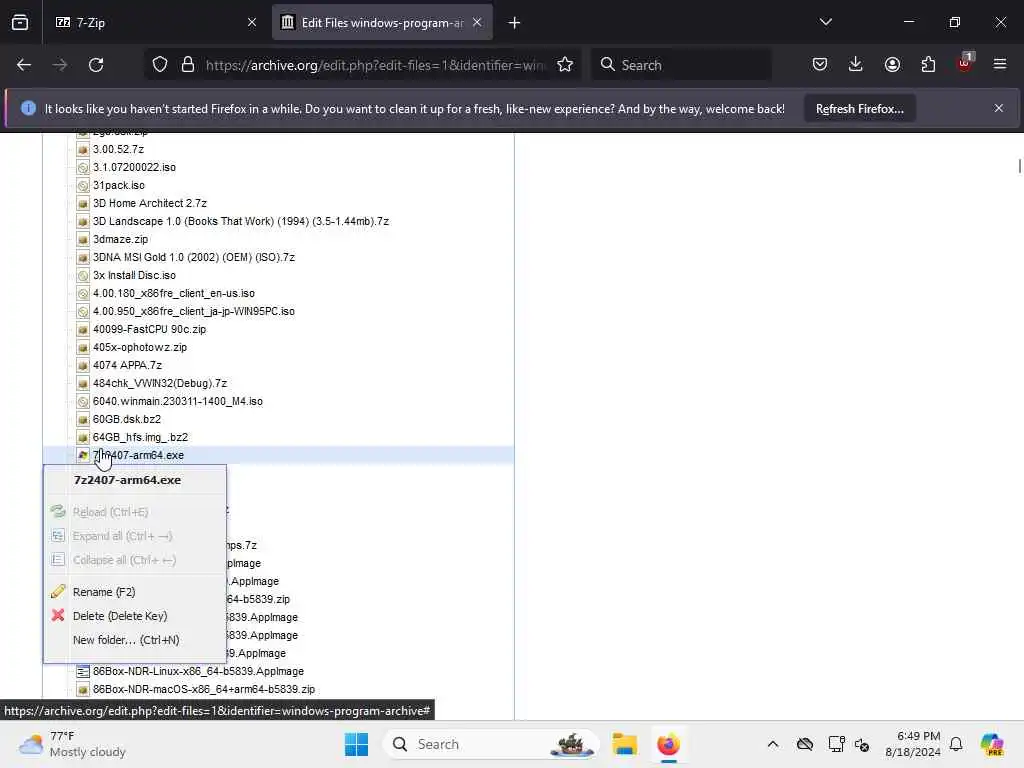
Task: Open File Explorer from the taskbar
Action: (x=624, y=744)
